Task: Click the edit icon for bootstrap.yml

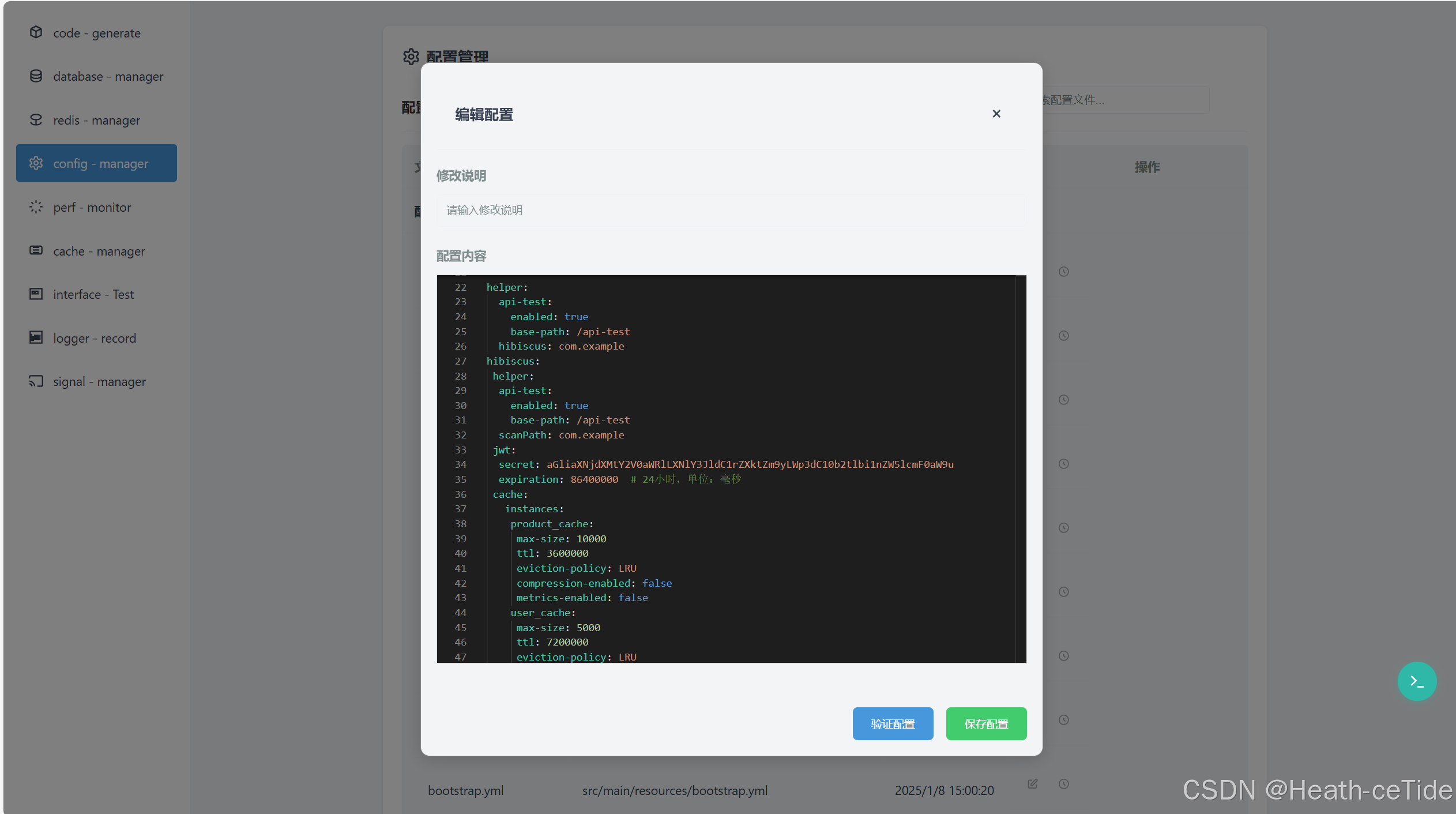Action: [1032, 784]
